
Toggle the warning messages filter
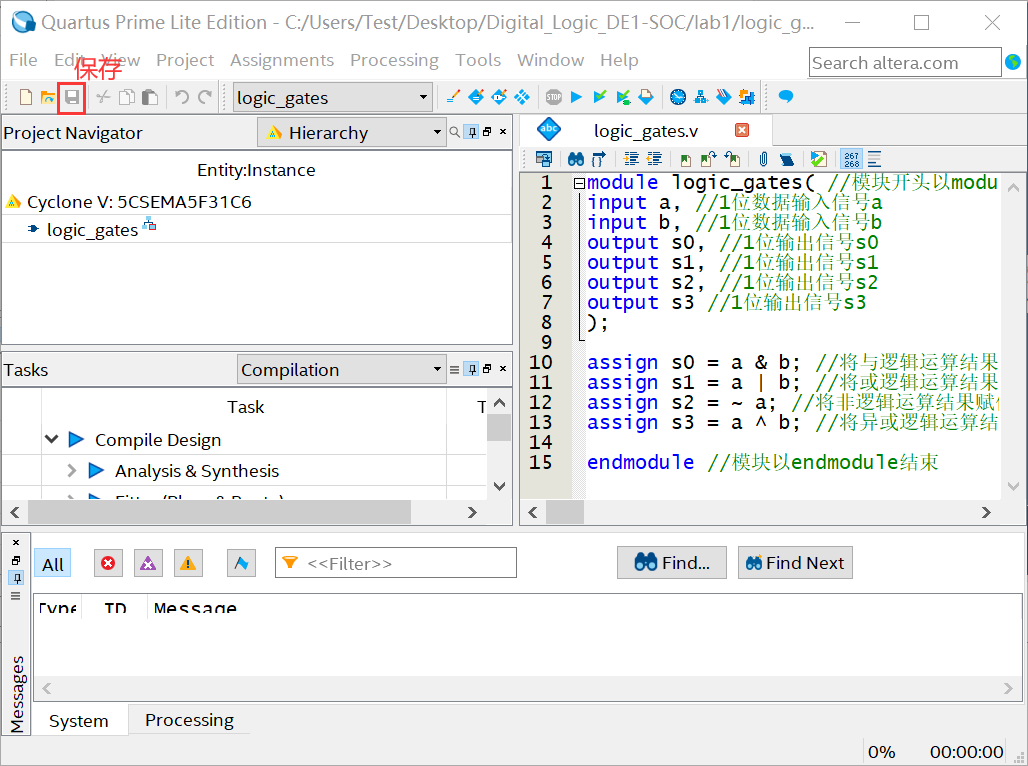tap(188, 563)
